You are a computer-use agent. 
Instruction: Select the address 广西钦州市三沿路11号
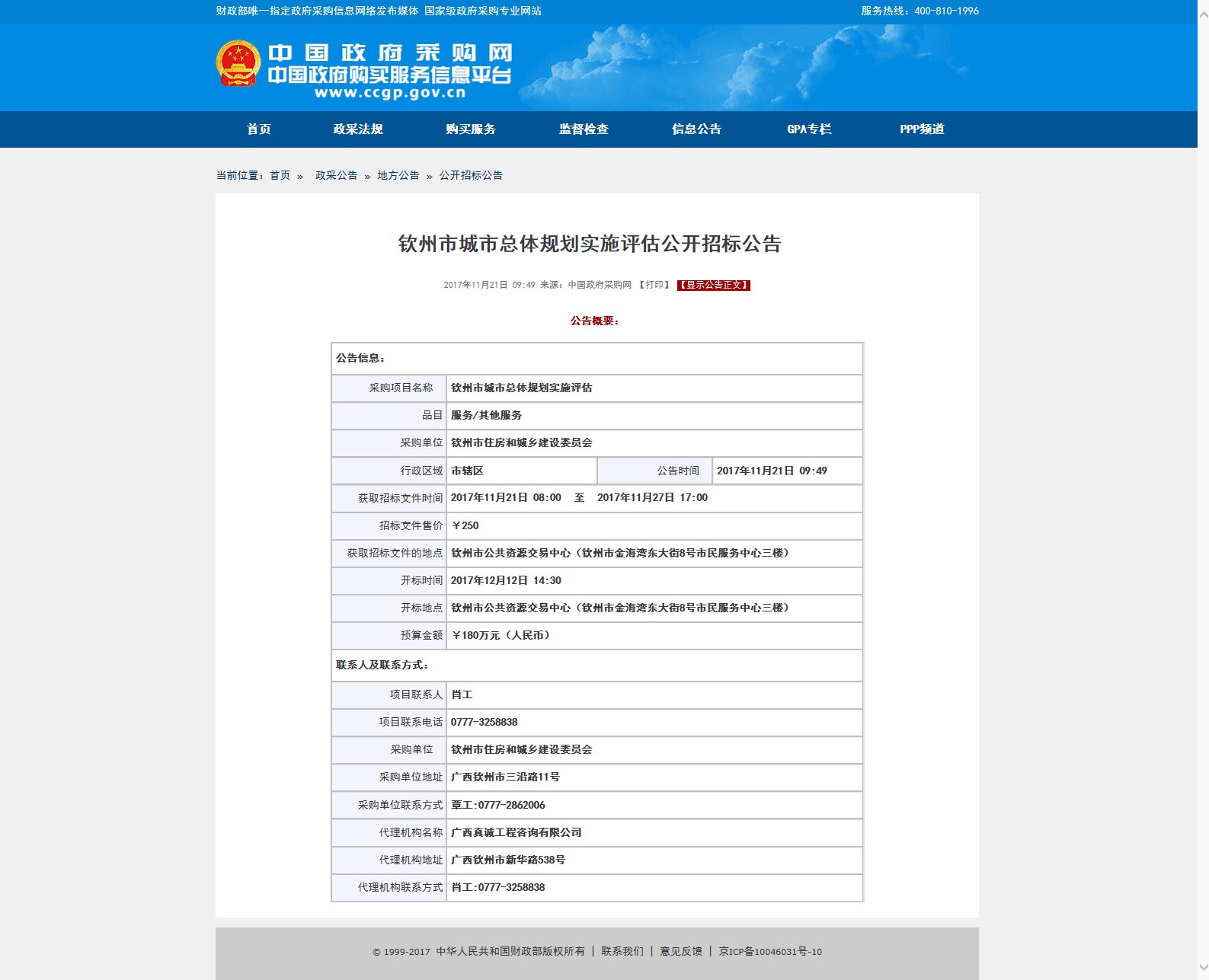point(505,777)
